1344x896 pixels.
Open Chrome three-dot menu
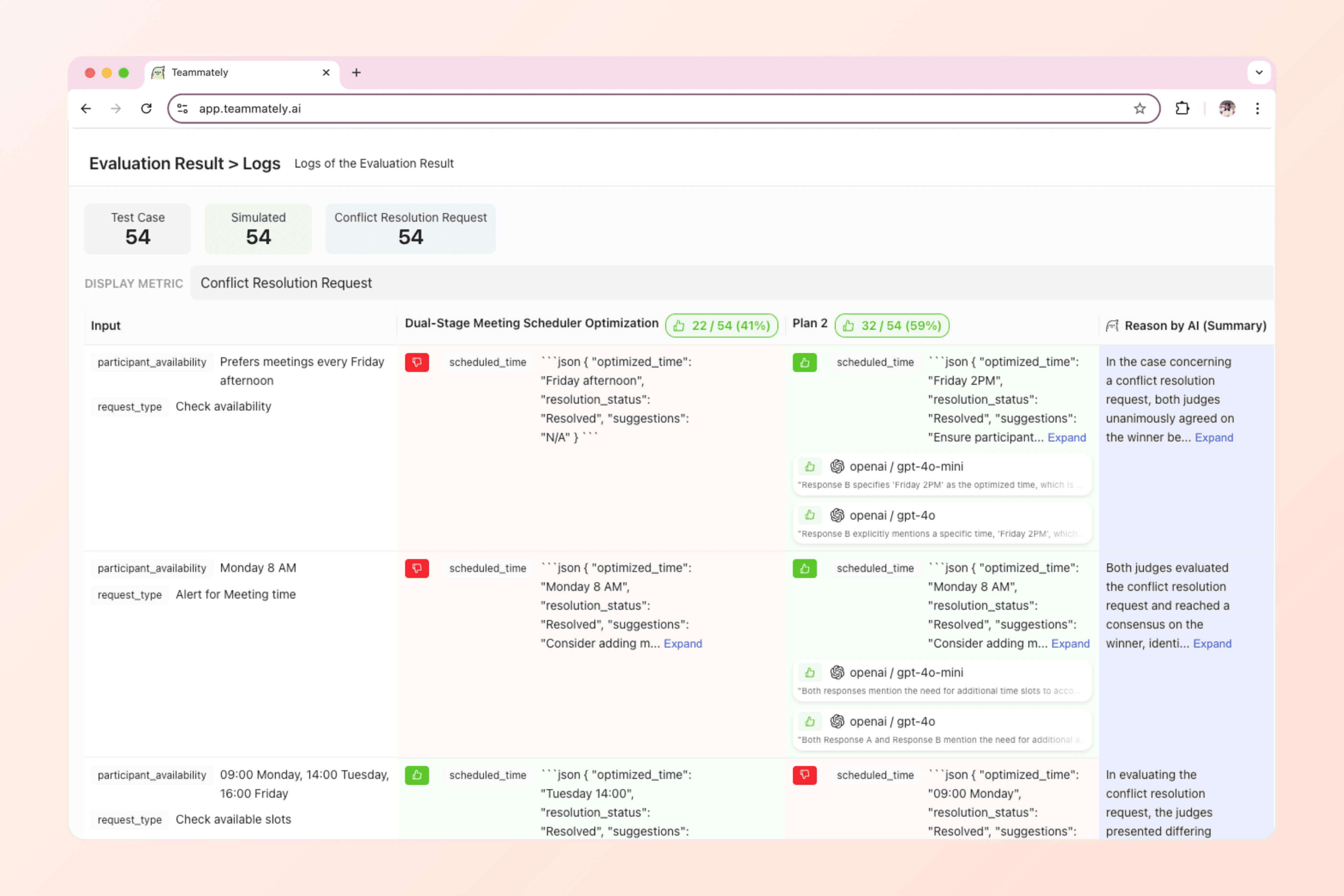click(x=1257, y=109)
